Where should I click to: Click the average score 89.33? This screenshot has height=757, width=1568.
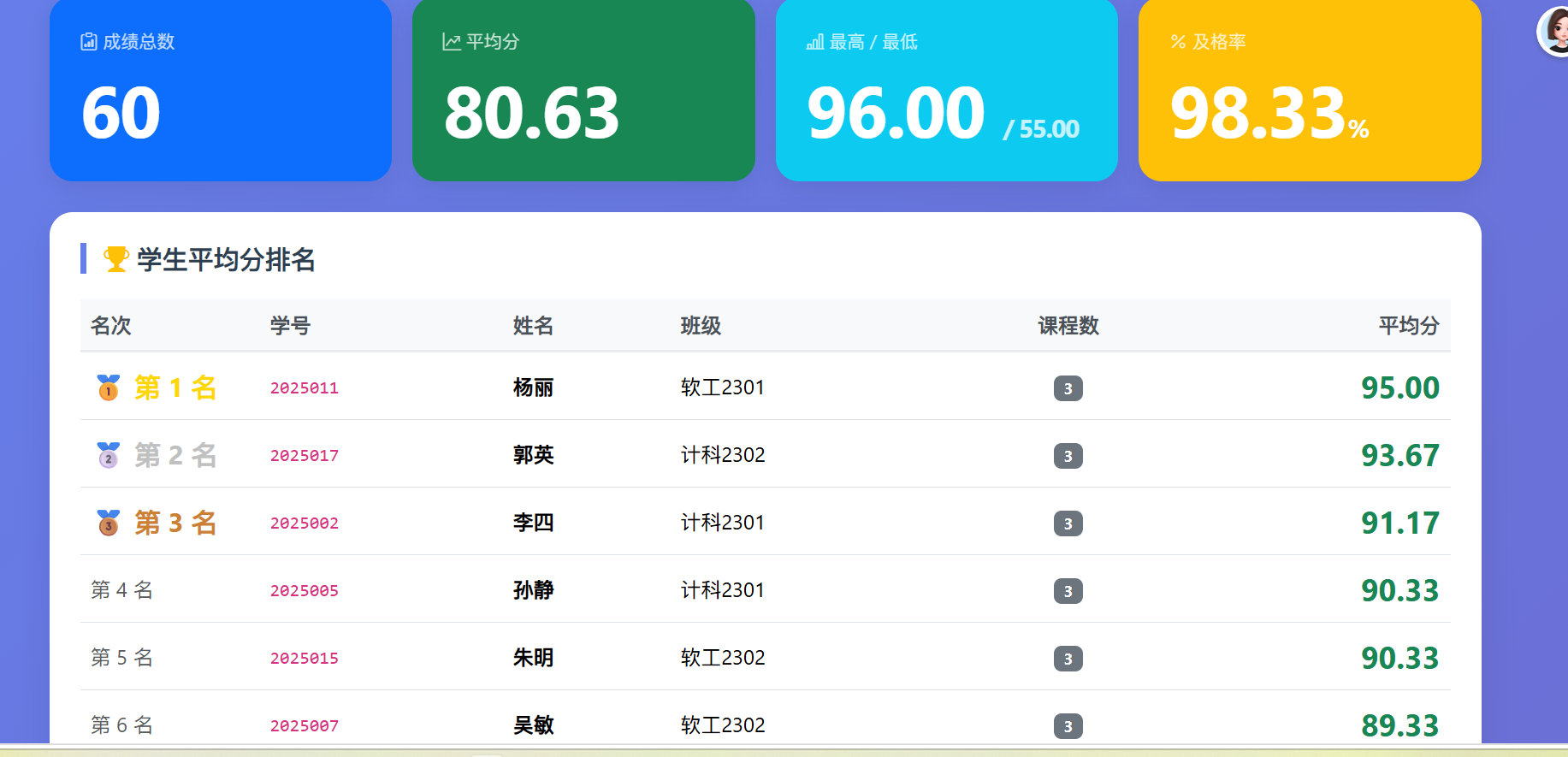1400,725
